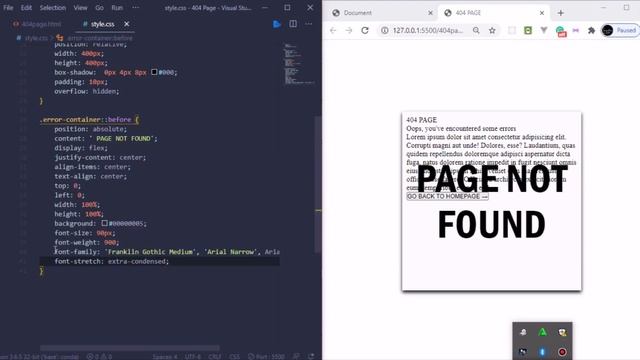Bookmark this page with the star icon
The image size is (640, 360).
[x=492, y=30]
